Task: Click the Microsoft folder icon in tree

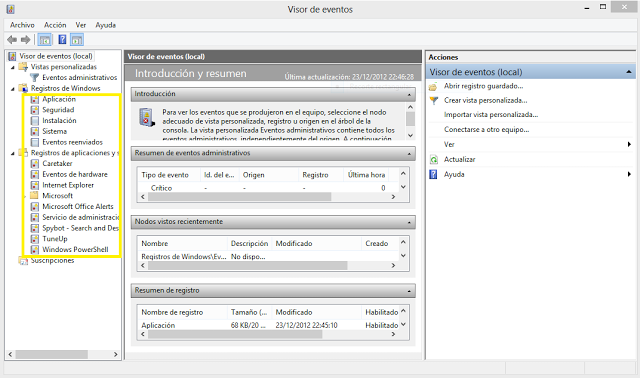Action: point(35,196)
